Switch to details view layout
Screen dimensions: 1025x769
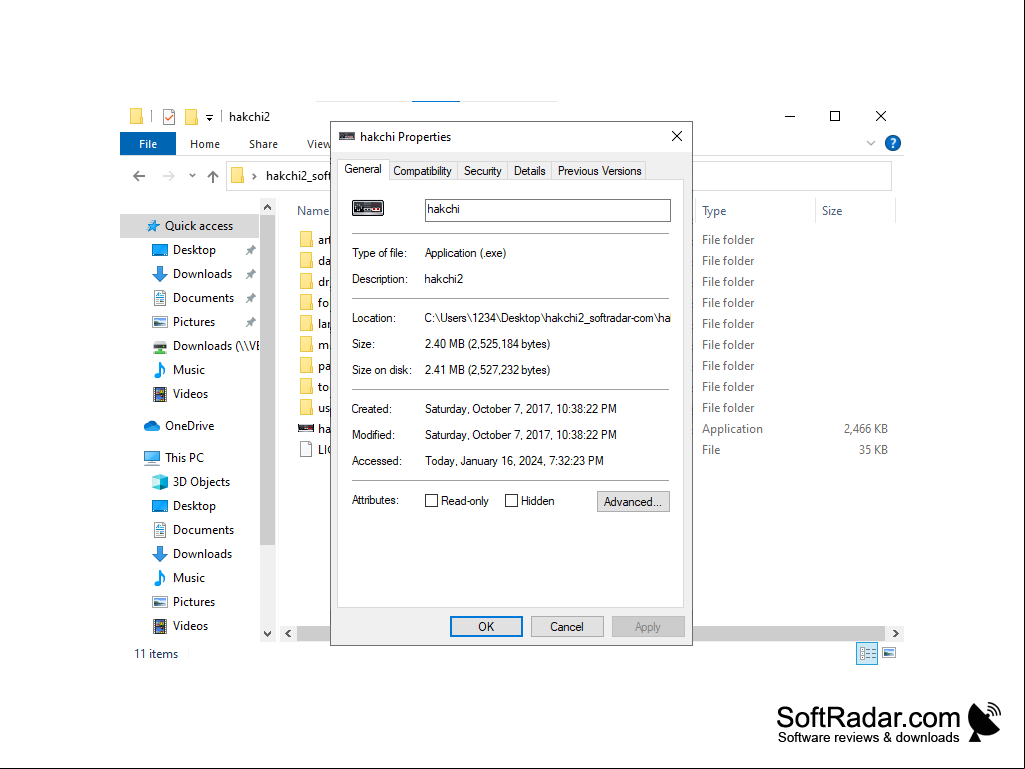click(867, 653)
